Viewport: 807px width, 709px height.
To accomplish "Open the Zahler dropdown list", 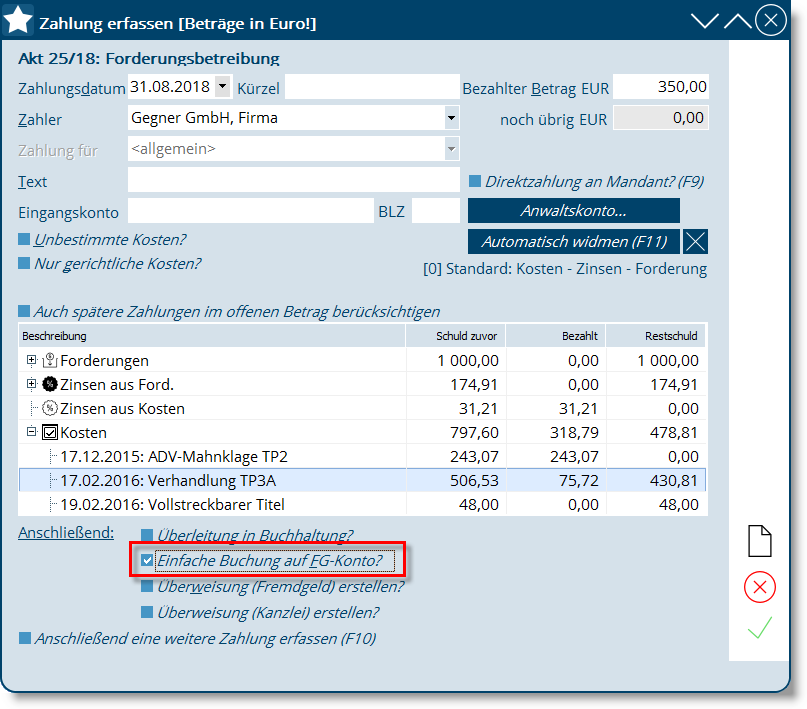I will [450, 118].
